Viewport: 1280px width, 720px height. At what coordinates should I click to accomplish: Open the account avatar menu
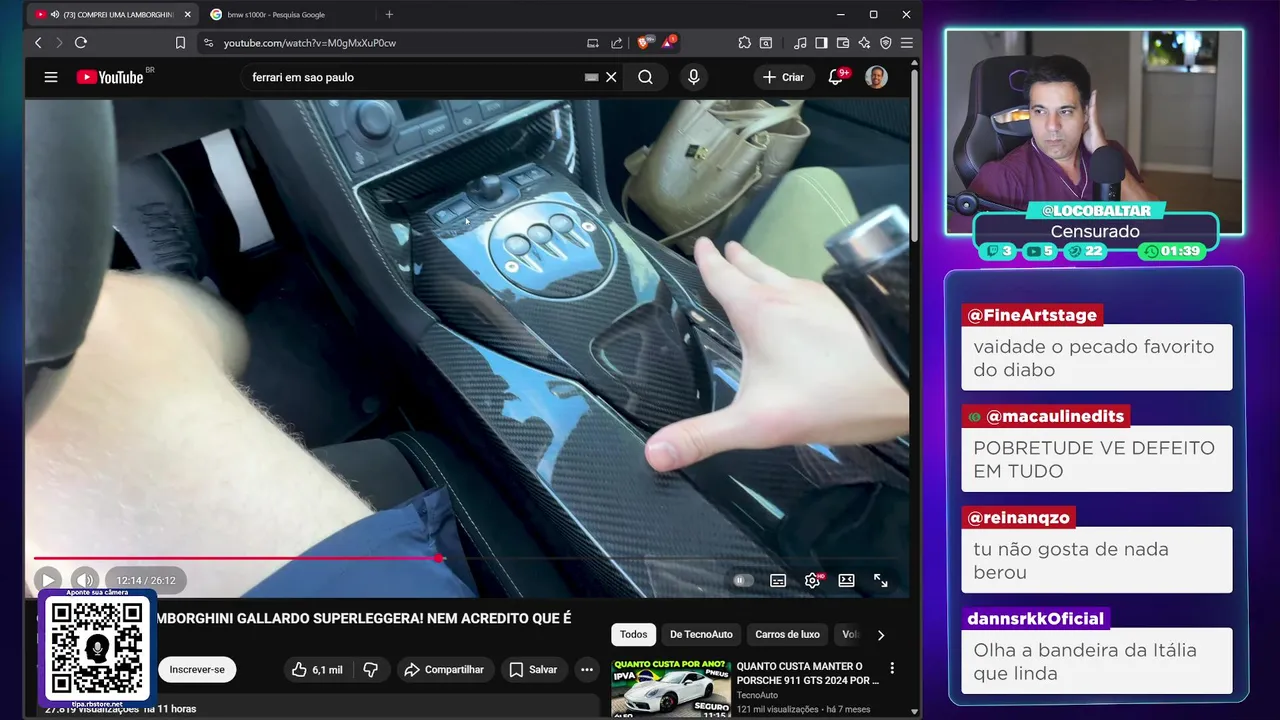(876, 77)
